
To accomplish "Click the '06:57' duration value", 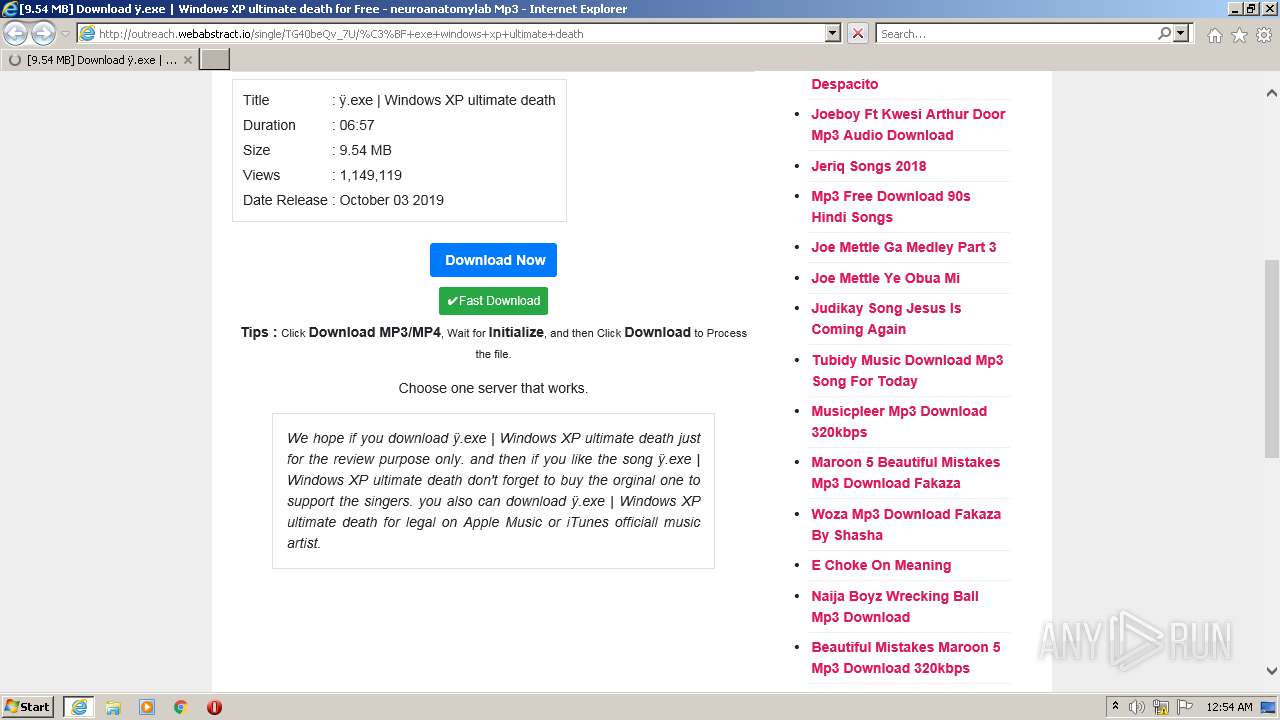I will coord(356,125).
